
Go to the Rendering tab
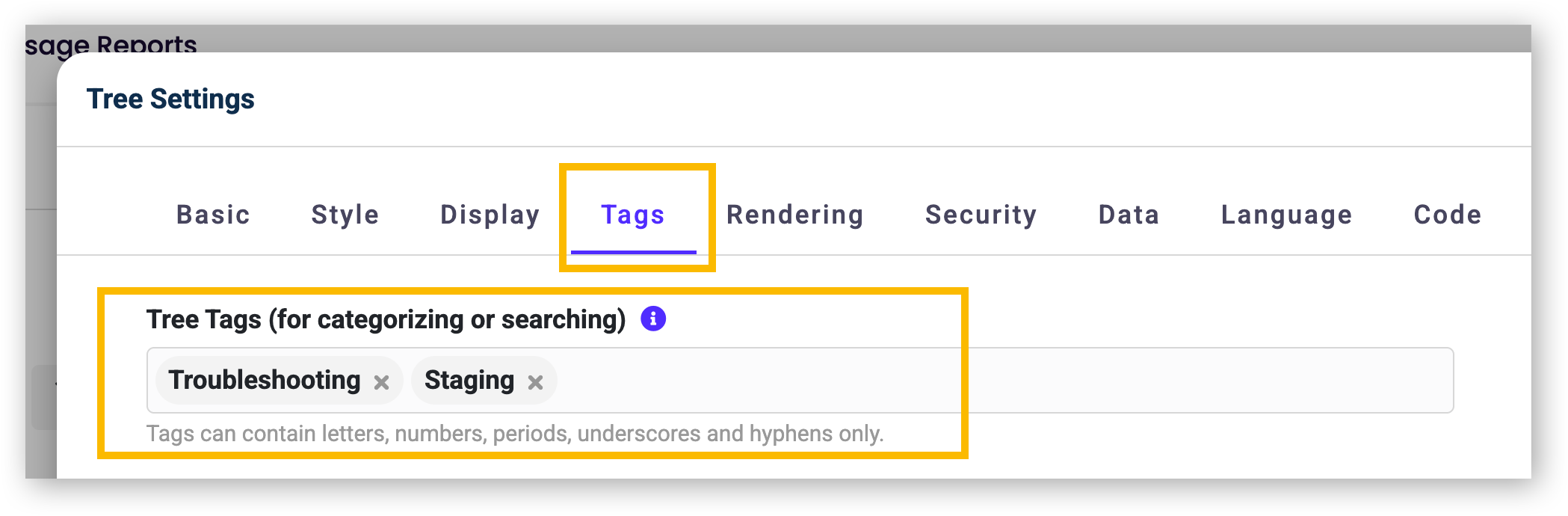tap(795, 215)
